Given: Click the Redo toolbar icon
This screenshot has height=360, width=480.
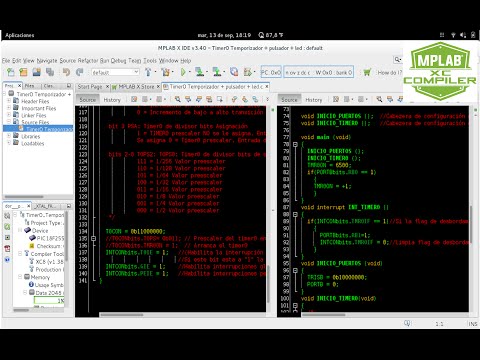Looking at the screenshot, I should [x=79, y=72].
